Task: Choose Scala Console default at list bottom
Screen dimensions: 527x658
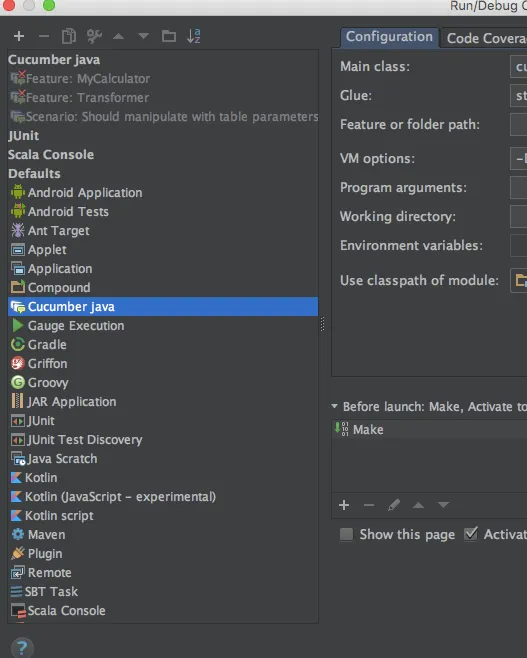Action: coord(163,611)
